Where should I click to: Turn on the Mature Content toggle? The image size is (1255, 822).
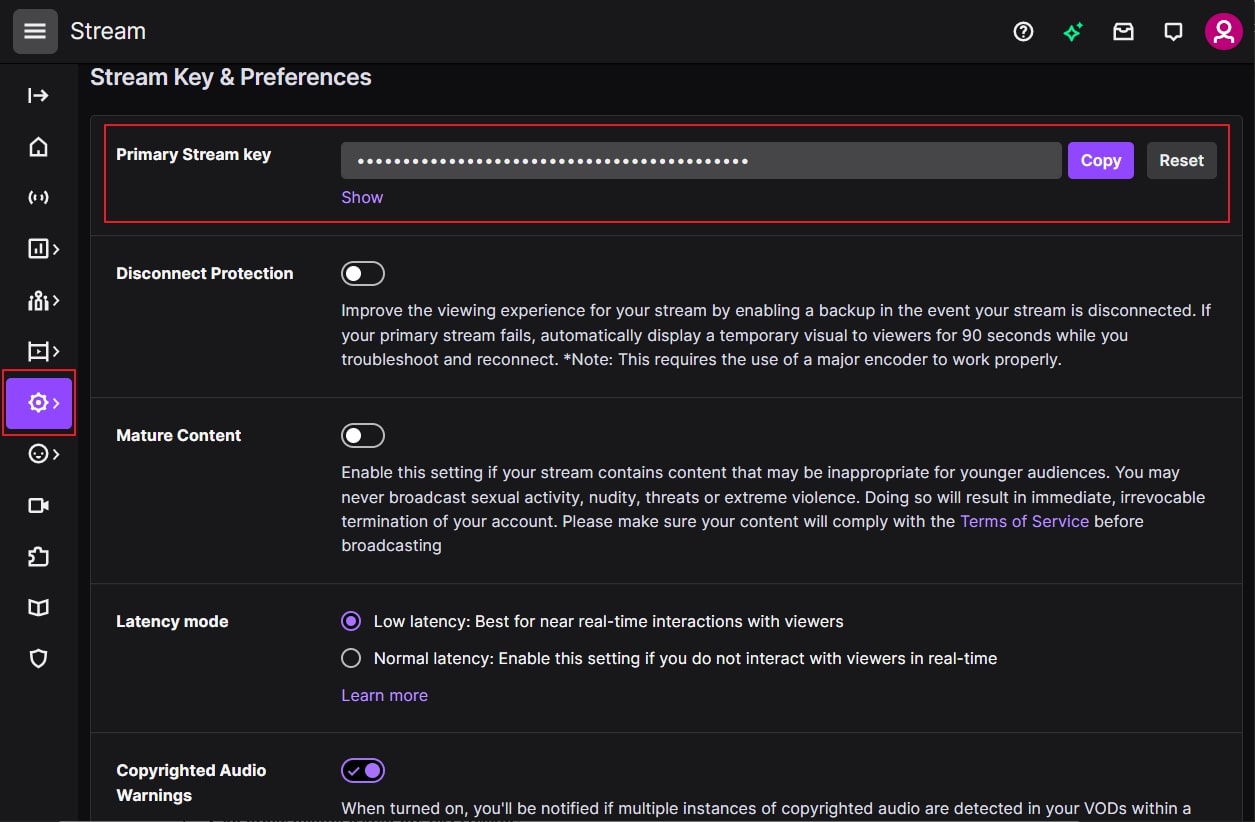(x=363, y=435)
